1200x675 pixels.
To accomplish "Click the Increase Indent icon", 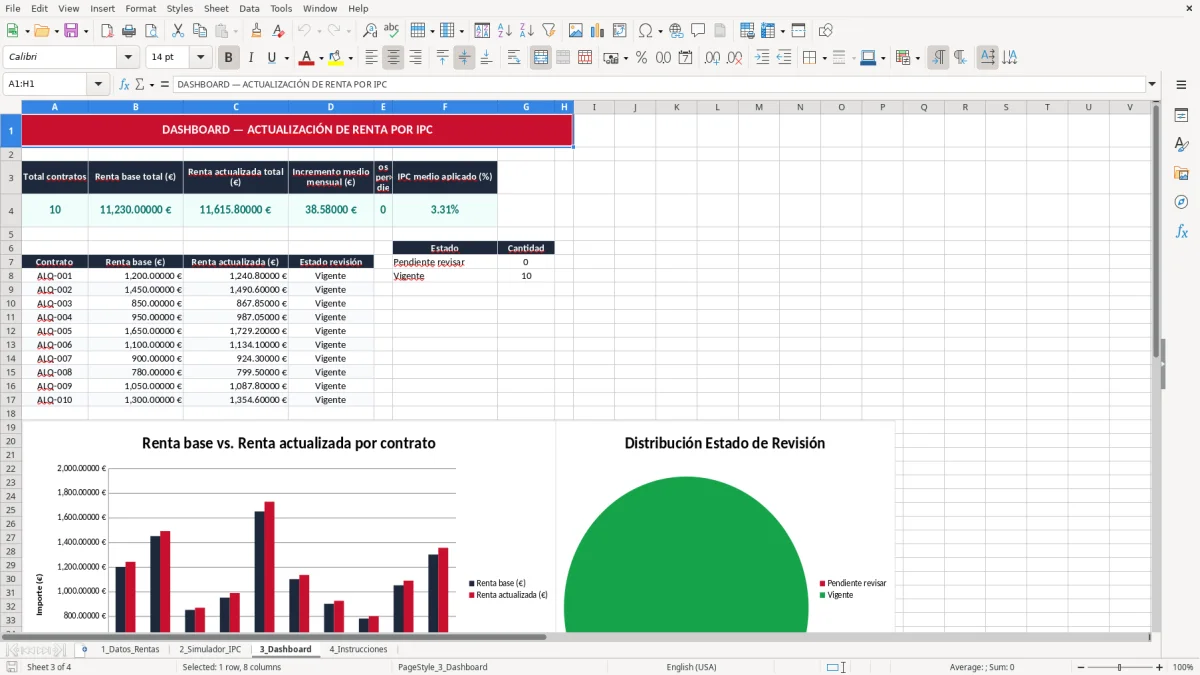I will pyautogui.click(x=762, y=58).
